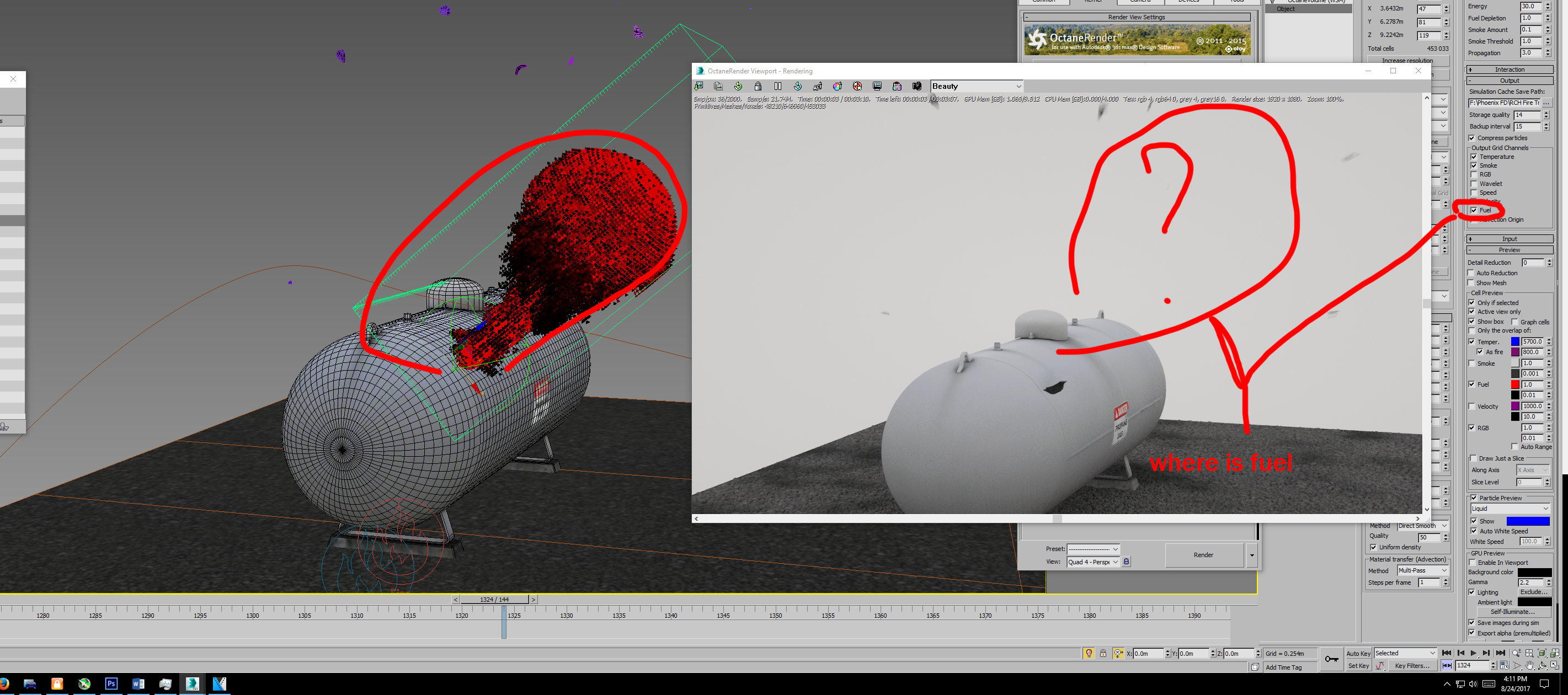Click the Render button
This screenshot has height=695, width=1568.
1203,555
